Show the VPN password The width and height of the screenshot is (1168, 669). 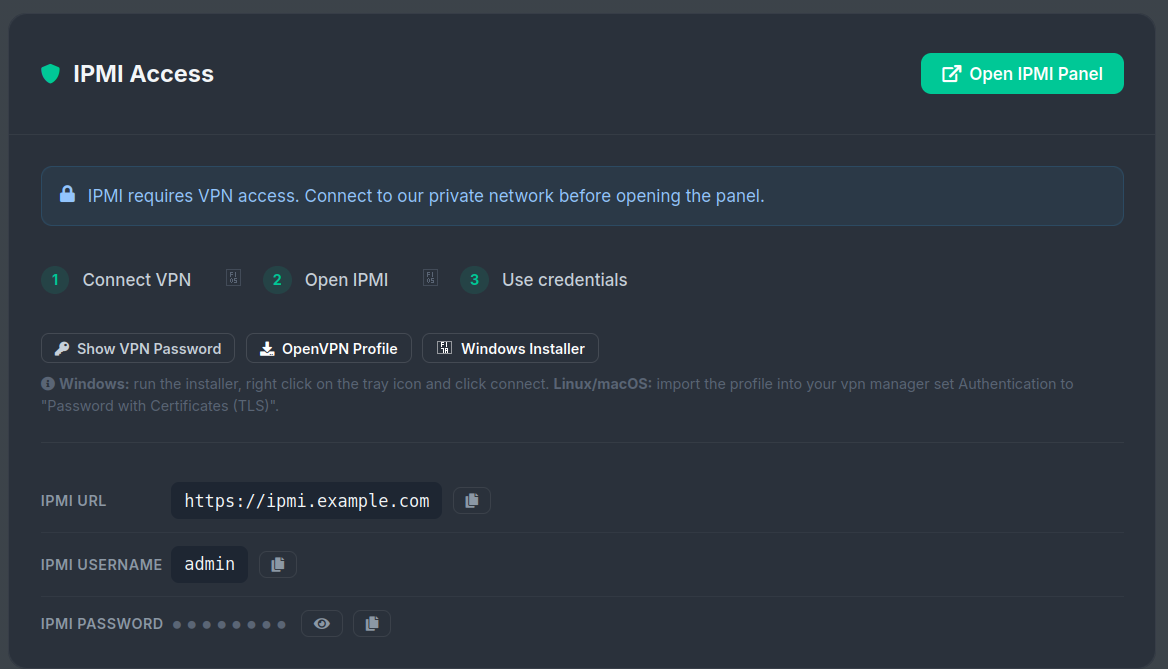coord(138,349)
